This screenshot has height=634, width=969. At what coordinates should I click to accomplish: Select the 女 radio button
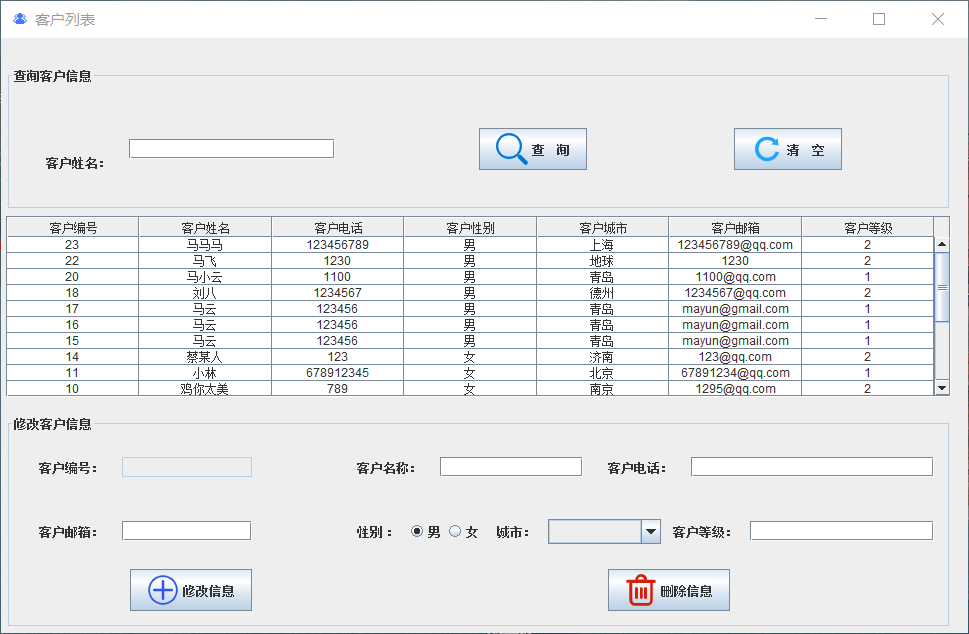(x=455, y=531)
